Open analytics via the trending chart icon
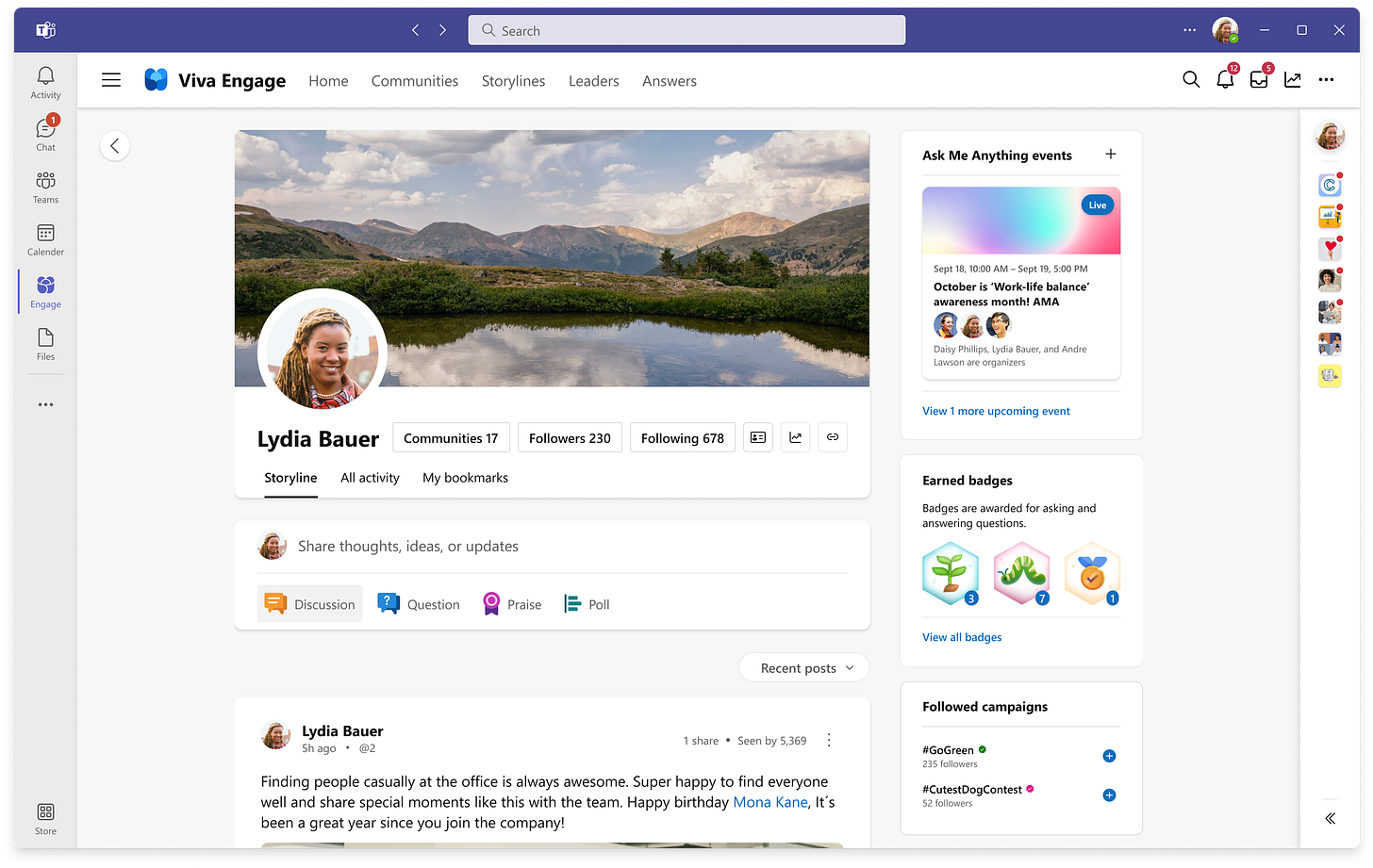1373x868 pixels. pyautogui.click(x=1292, y=80)
